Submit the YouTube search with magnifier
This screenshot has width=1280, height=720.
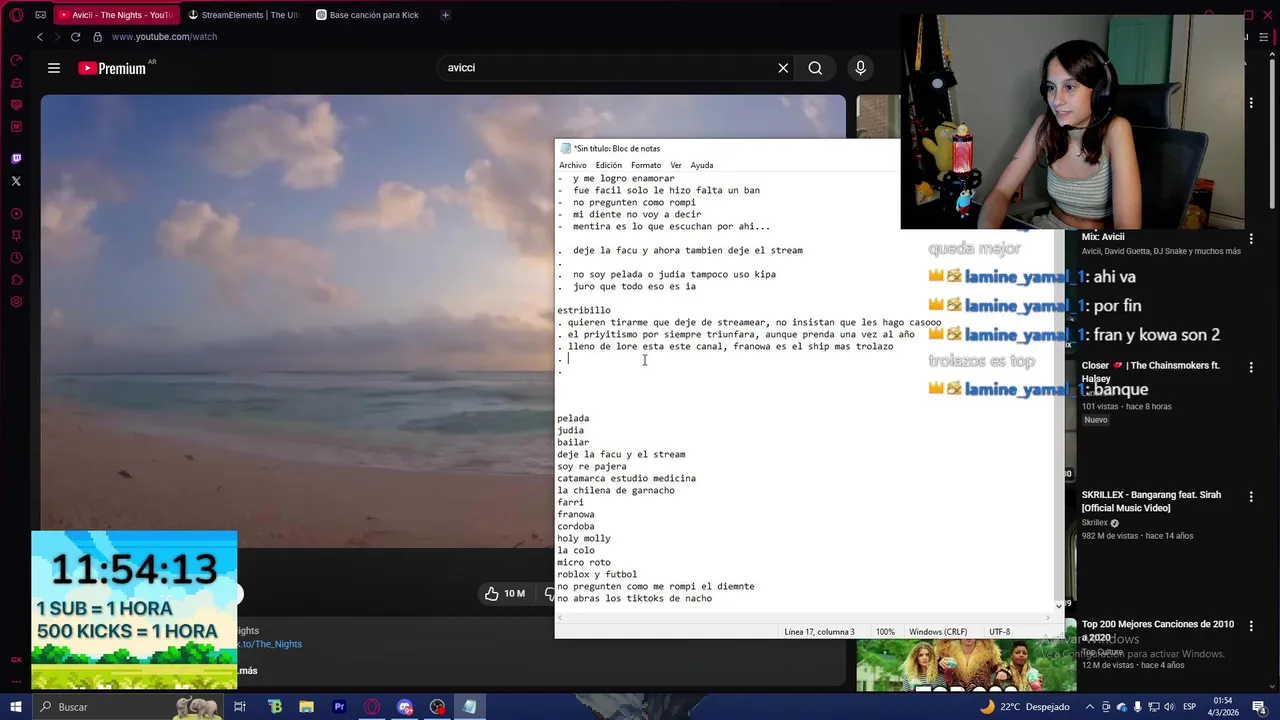coord(815,68)
